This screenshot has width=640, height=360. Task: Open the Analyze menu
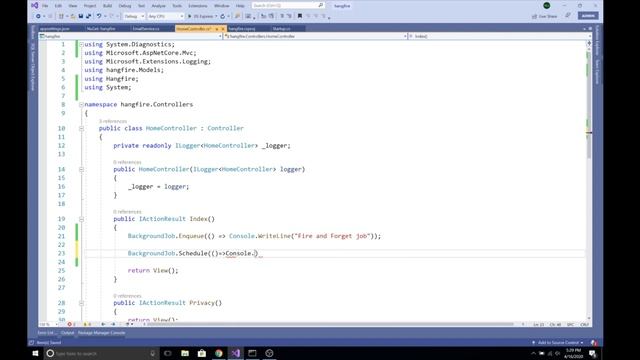click(158, 6)
